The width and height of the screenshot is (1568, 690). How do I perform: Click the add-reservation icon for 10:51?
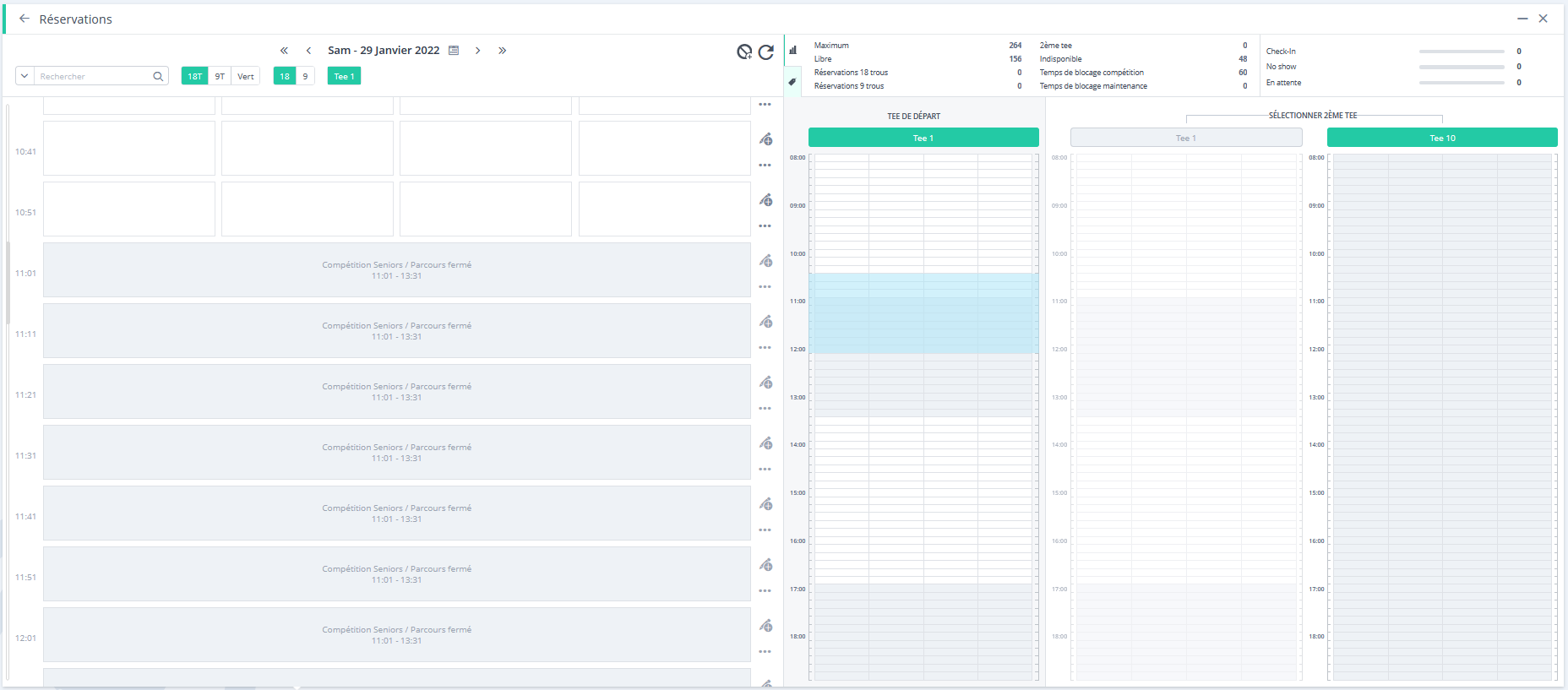[765, 200]
